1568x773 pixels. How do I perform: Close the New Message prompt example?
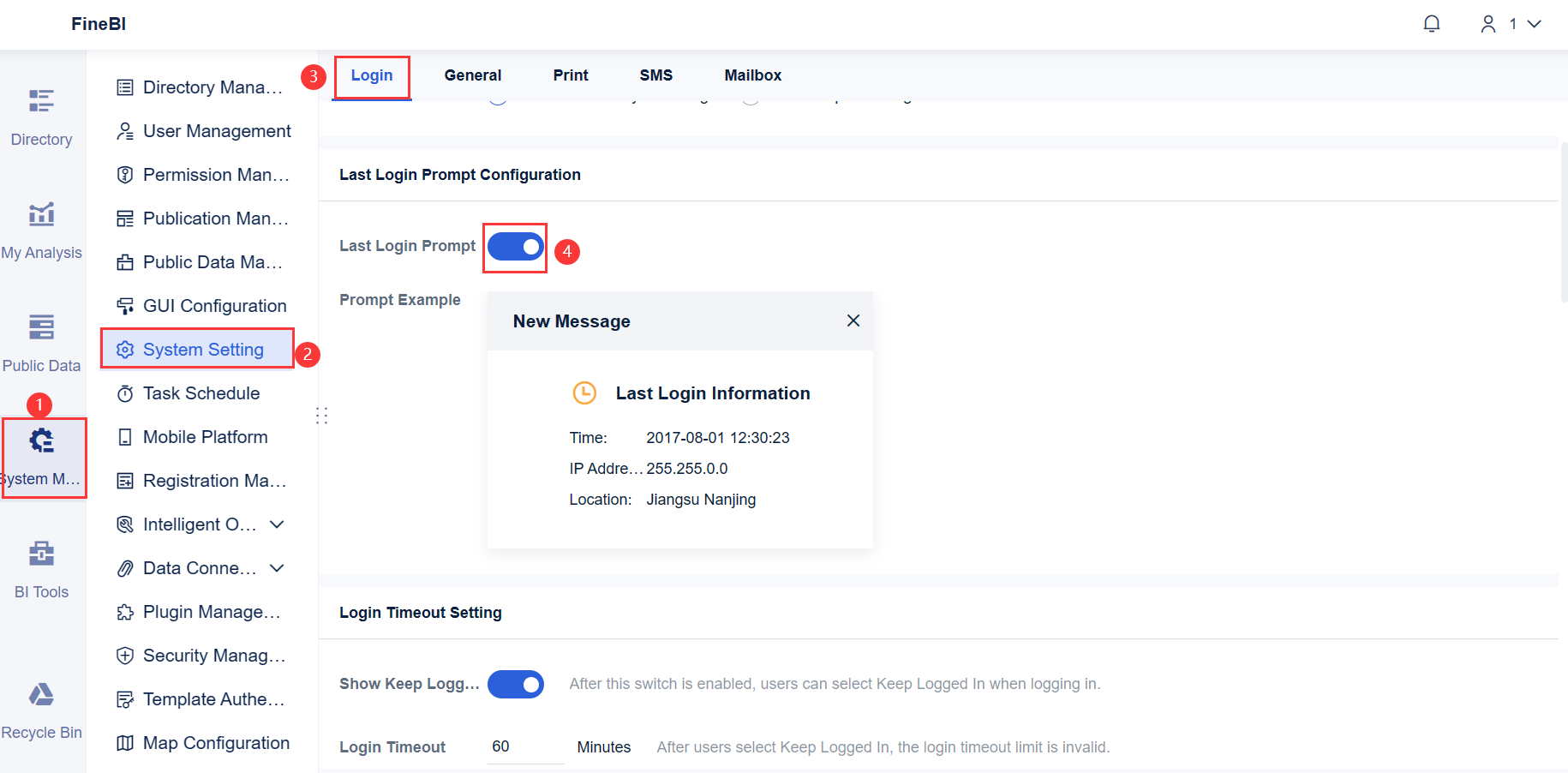tap(853, 320)
